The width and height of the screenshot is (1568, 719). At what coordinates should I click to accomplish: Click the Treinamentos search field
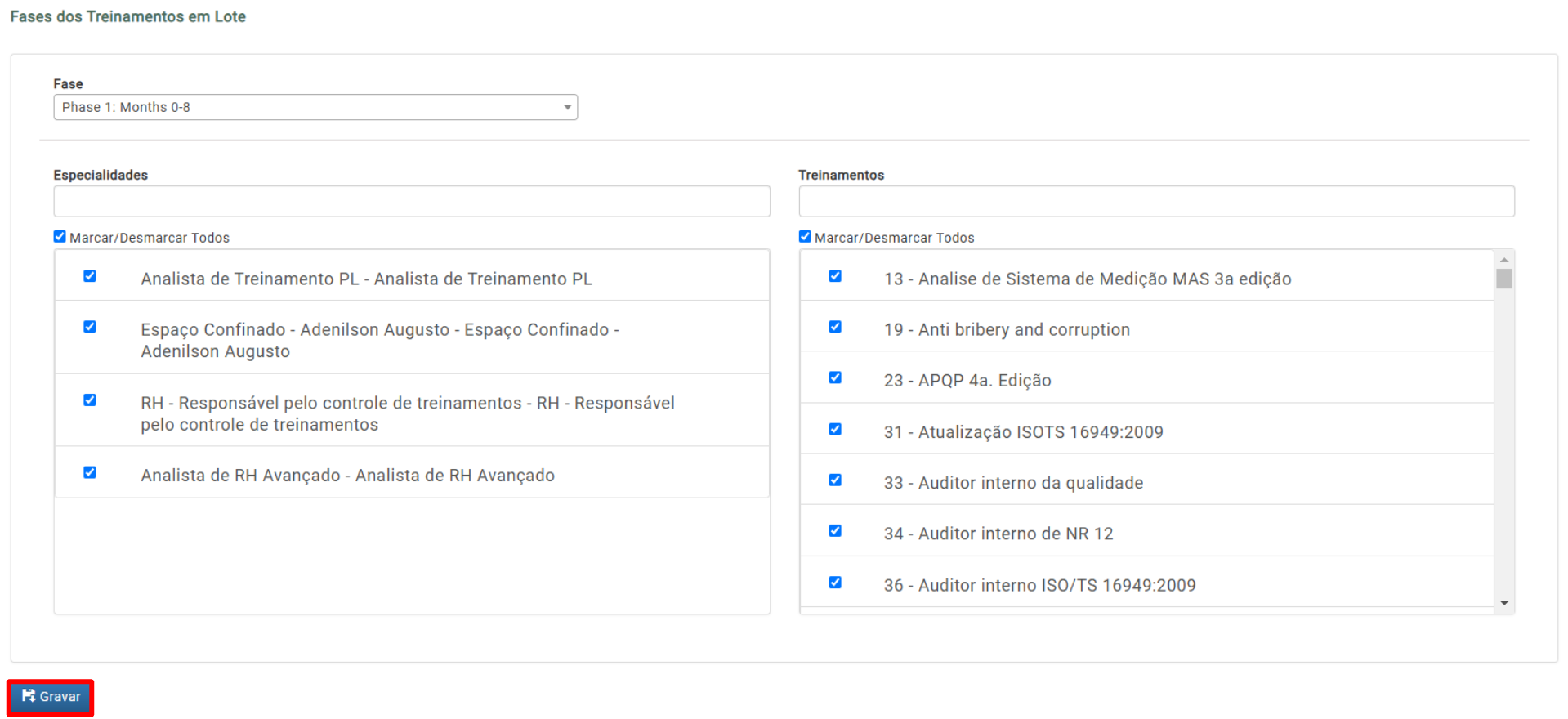pos(1156,201)
